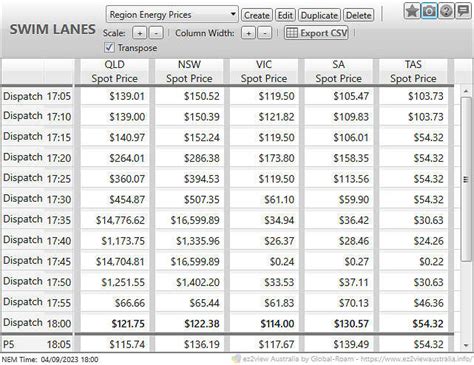
Task: Click SA price $0.27 cell
Action: pyautogui.click(x=339, y=261)
